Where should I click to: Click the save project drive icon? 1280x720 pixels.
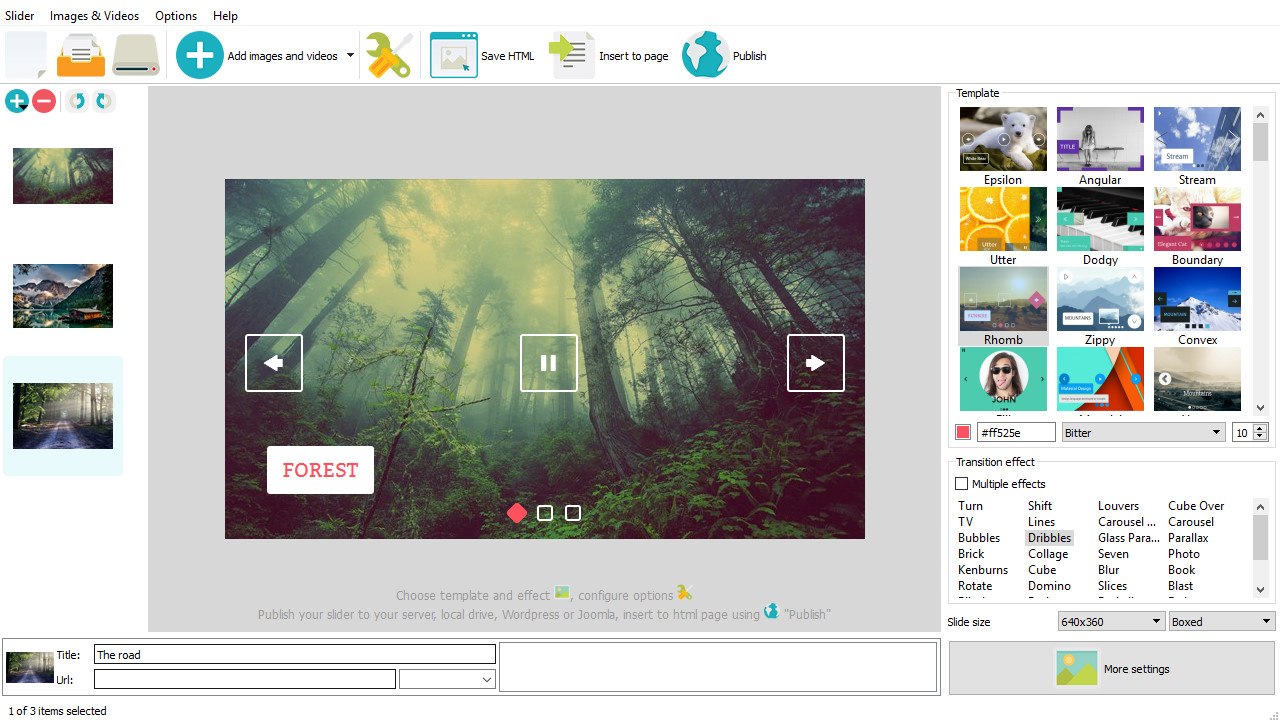click(136, 55)
